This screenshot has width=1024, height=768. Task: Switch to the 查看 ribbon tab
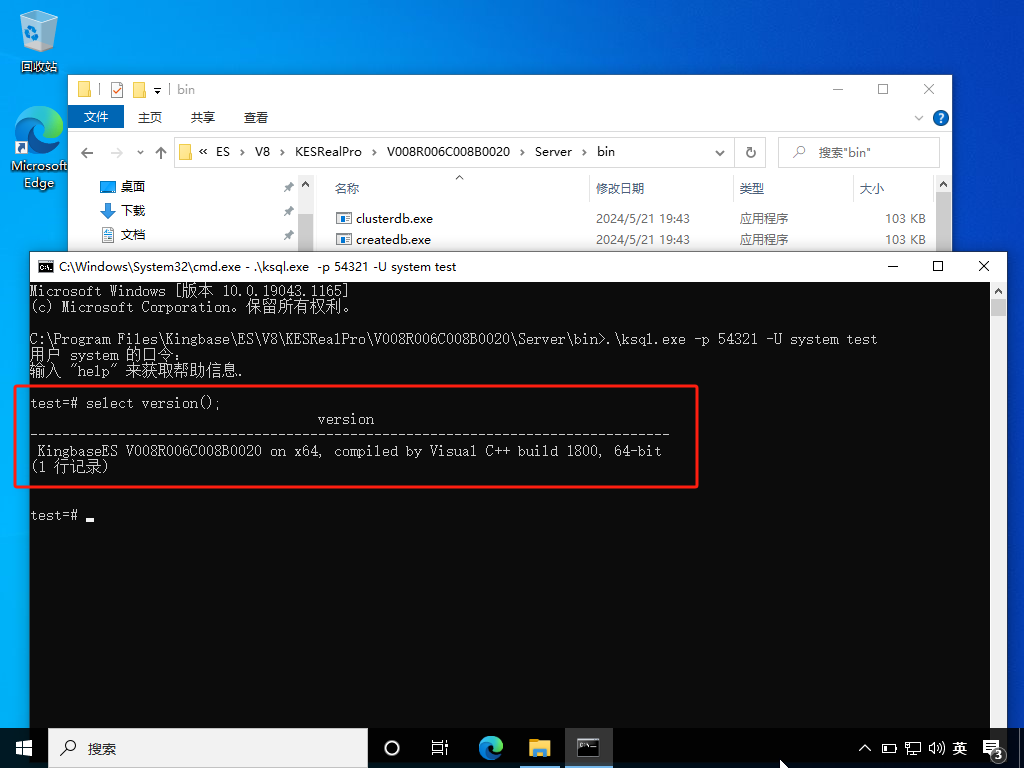(x=256, y=117)
